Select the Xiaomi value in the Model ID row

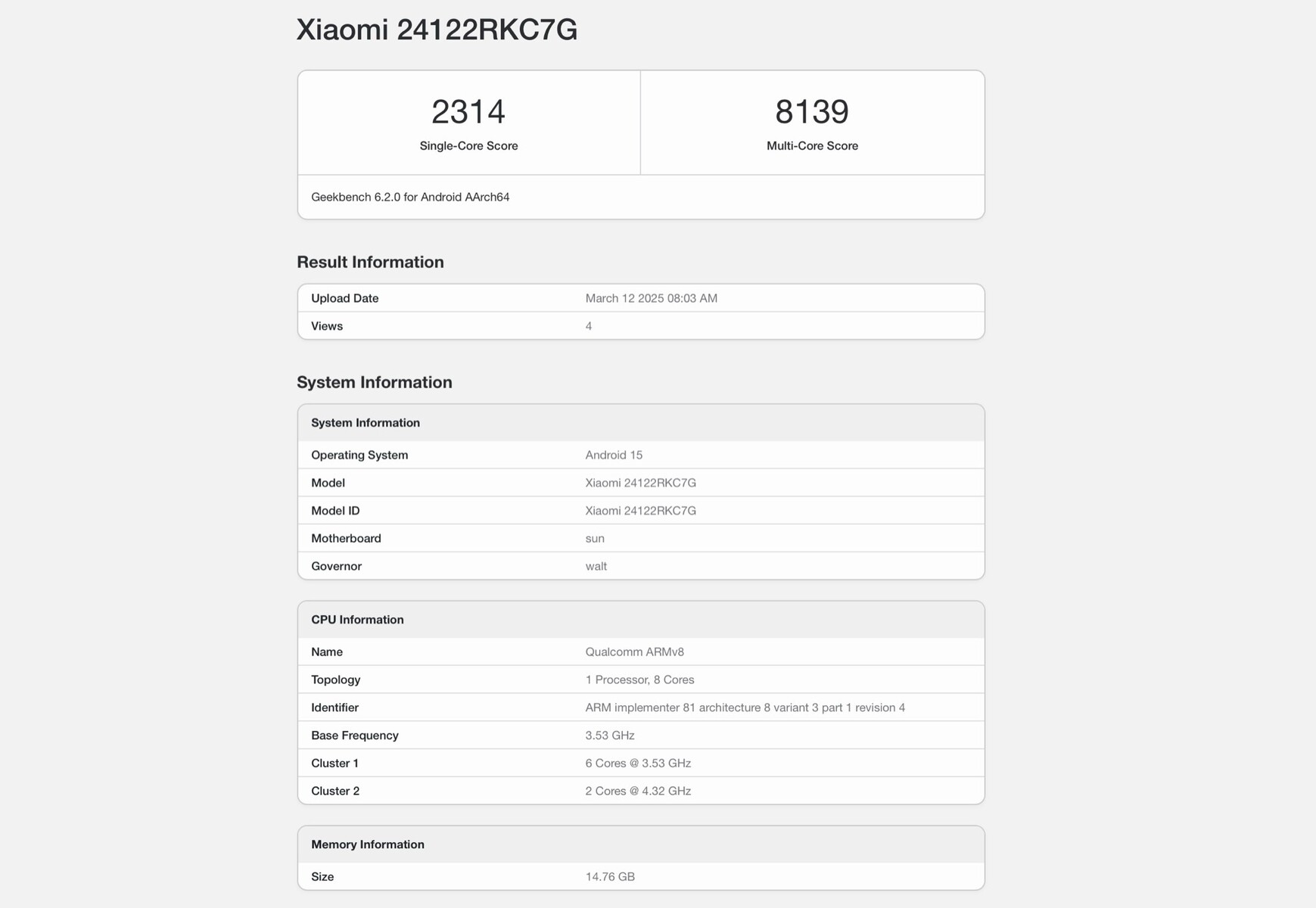640,511
